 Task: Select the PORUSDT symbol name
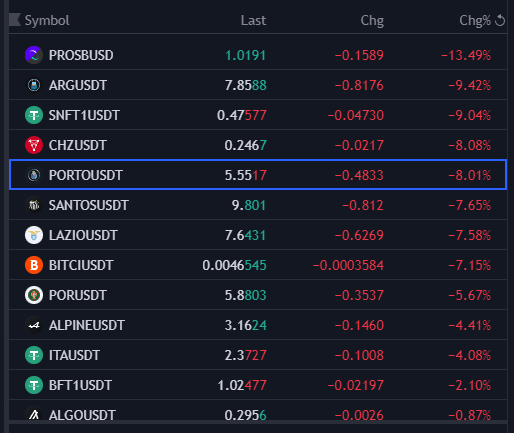tap(78, 295)
